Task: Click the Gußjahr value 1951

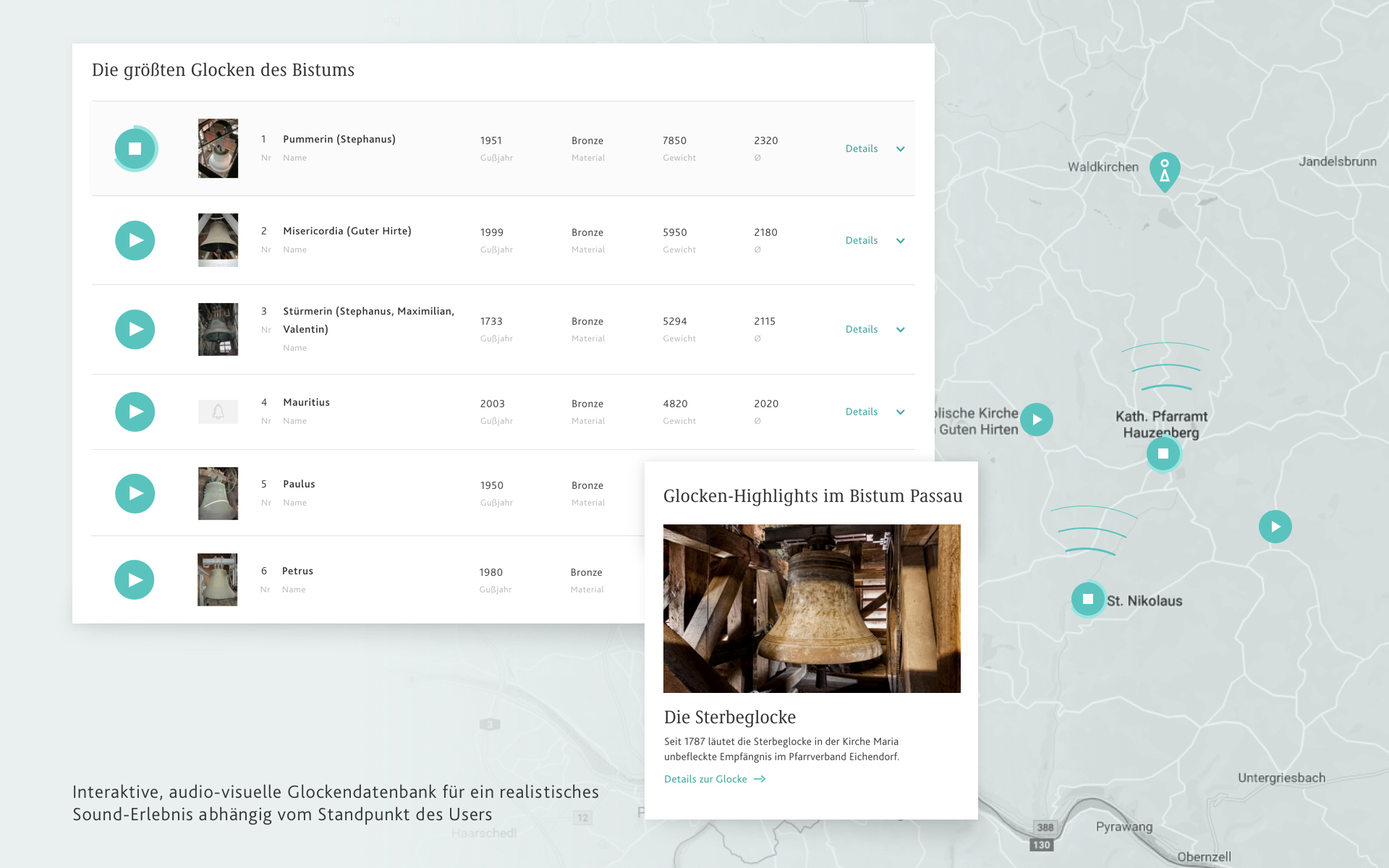Action: pos(491,140)
